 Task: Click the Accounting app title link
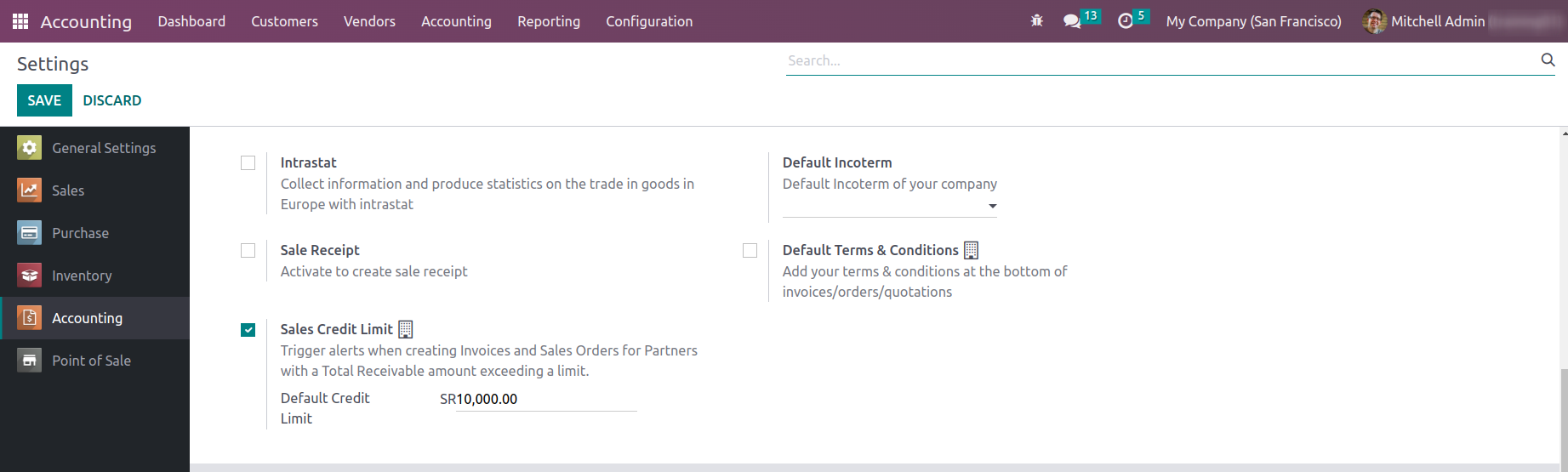click(x=86, y=21)
